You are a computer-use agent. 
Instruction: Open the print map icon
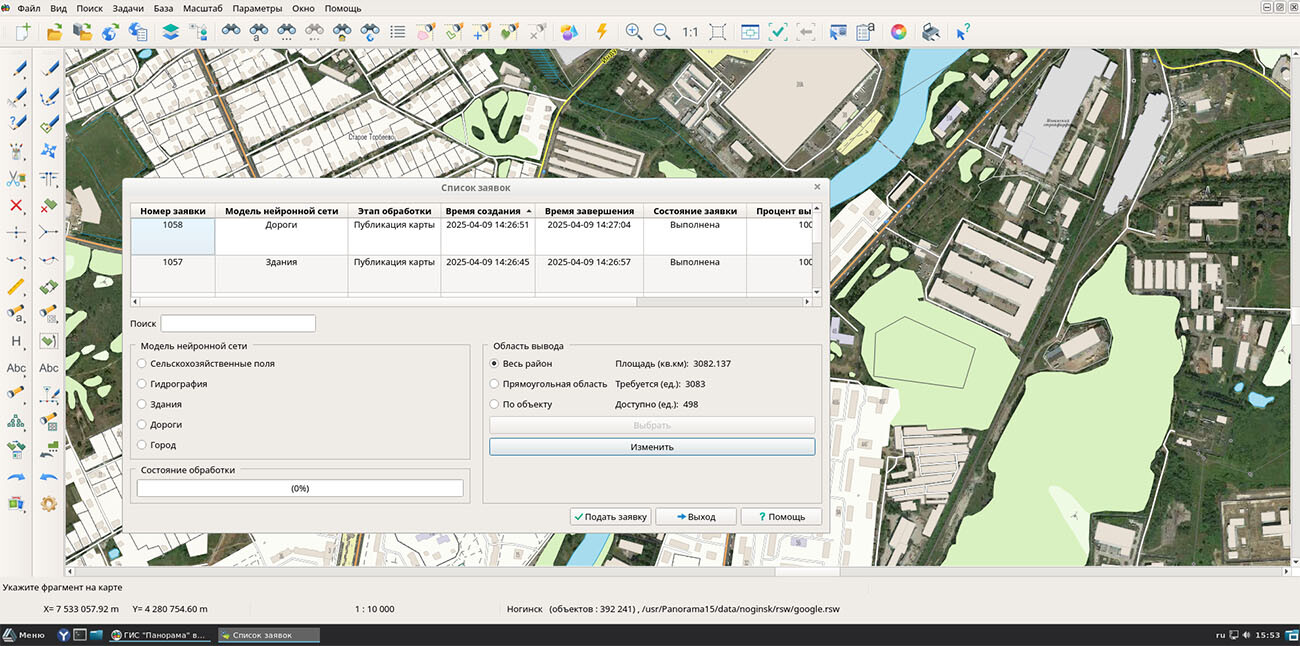pyautogui.click(x=930, y=32)
